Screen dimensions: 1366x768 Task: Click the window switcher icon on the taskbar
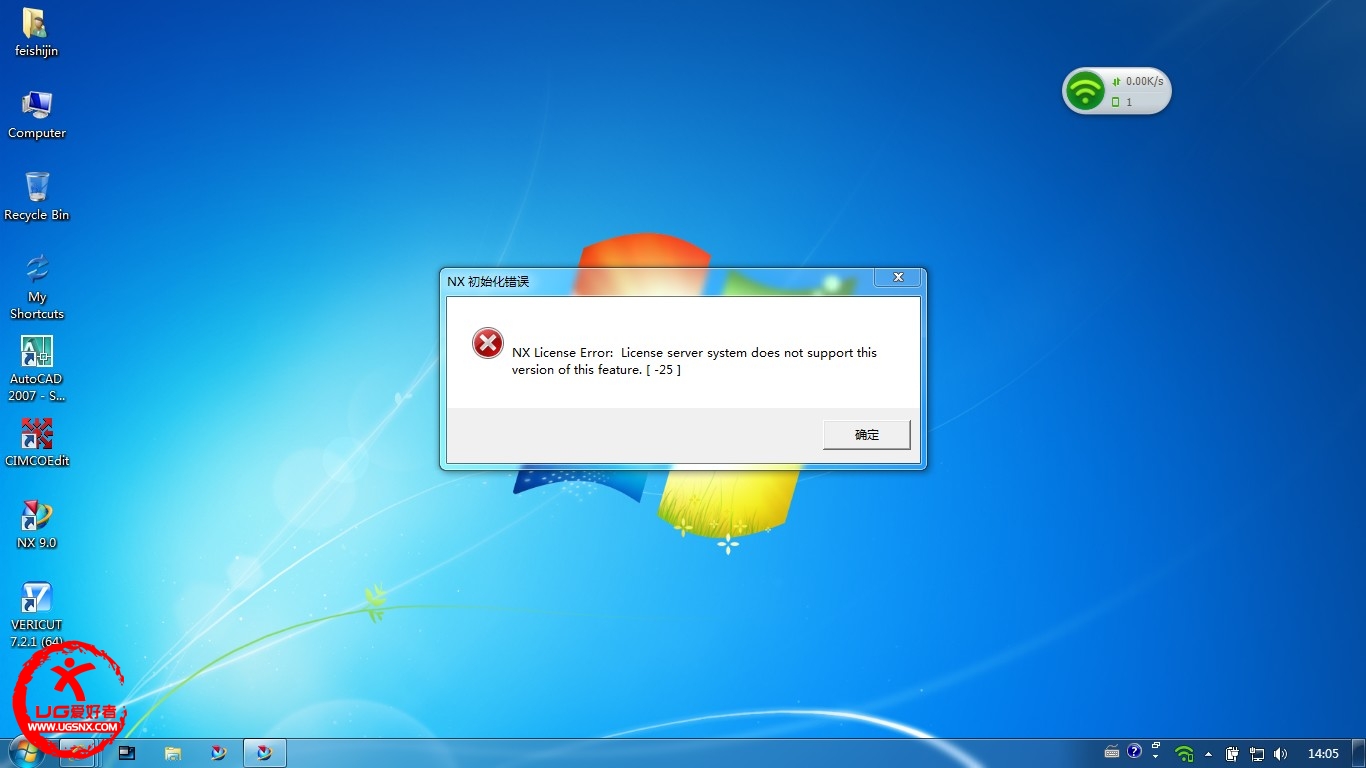click(x=127, y=753)
